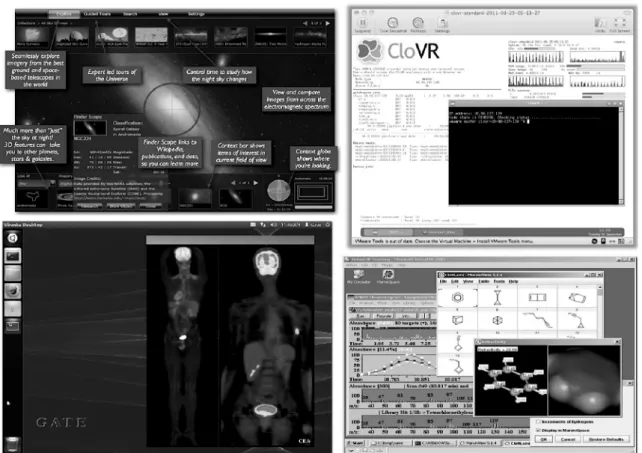The width and height of the screenshot is (642, 453).
Task: Open the WMAP ILC 5-Year thumbnail
Action: coord(151,37)
